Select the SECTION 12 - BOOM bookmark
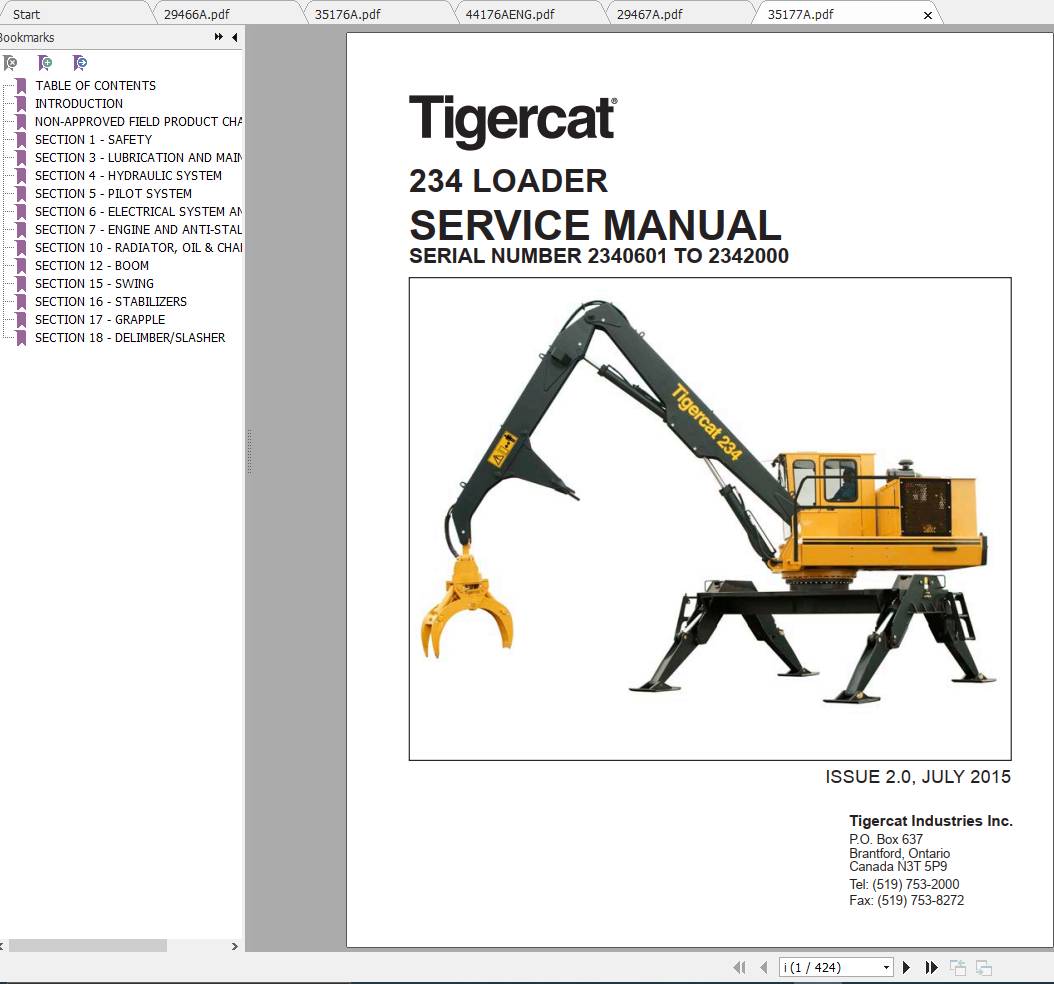 click(x=91, y=265)
